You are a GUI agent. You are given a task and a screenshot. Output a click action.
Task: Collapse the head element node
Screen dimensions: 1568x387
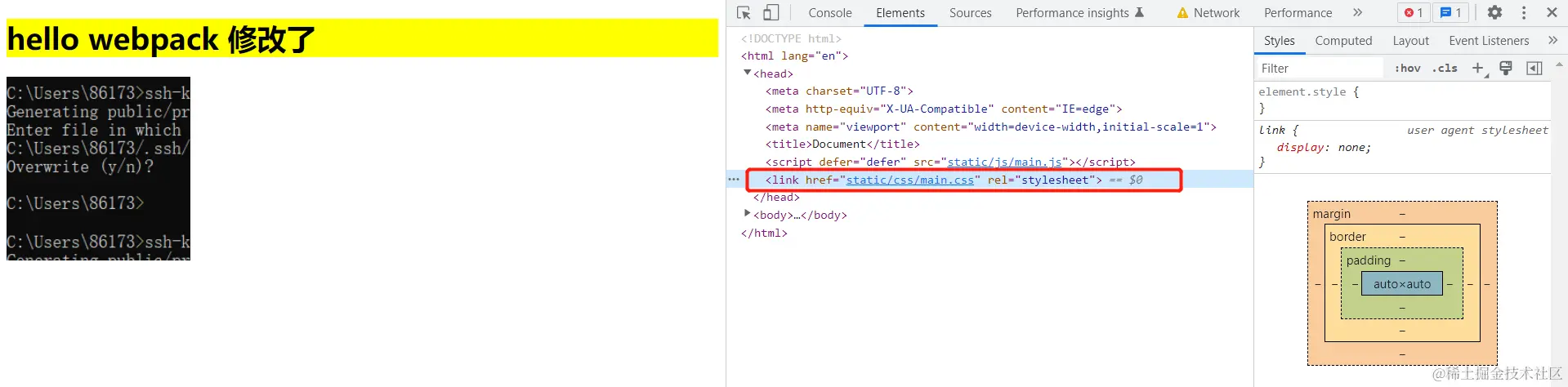coord(747,73)
